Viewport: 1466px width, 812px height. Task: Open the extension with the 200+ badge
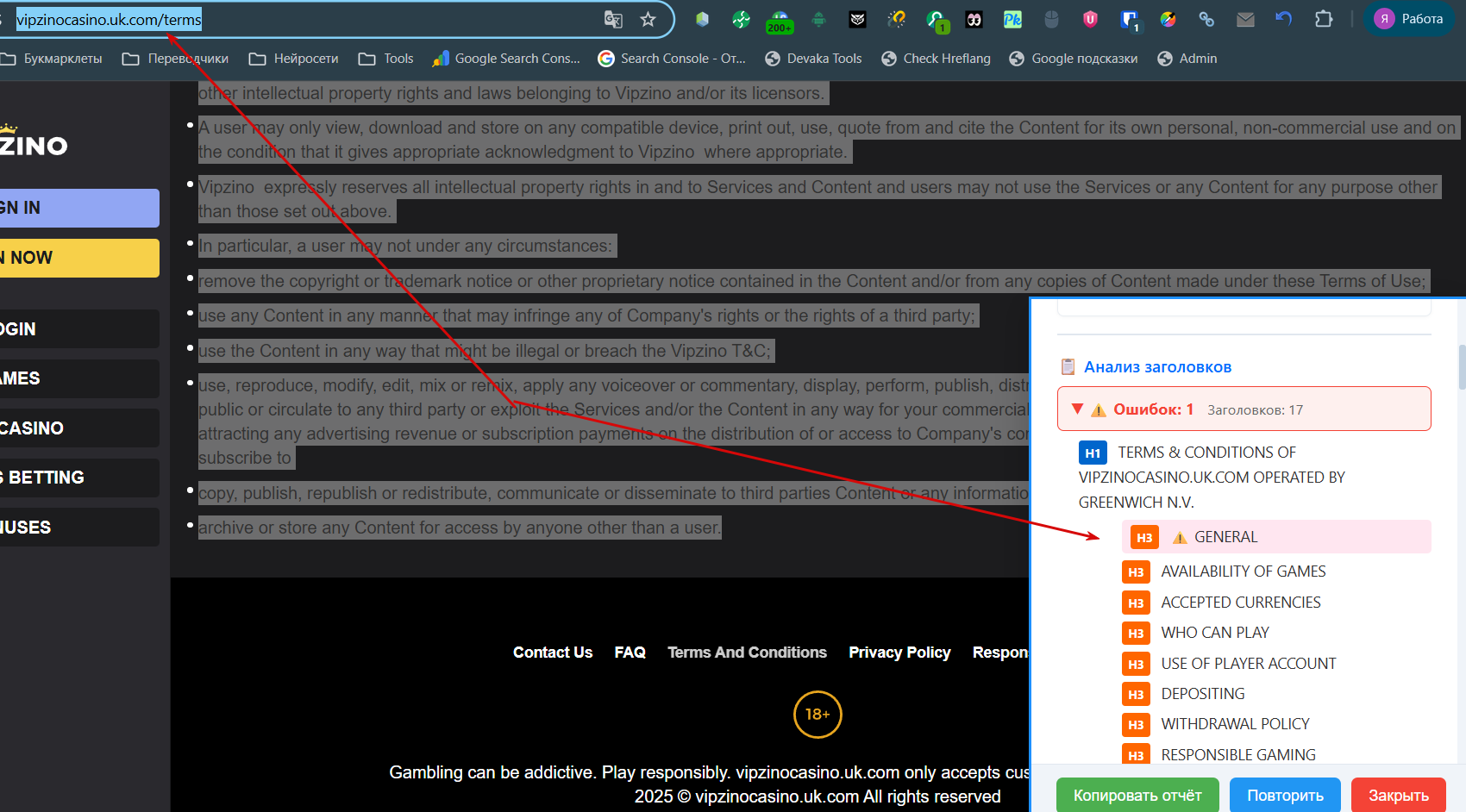pyautogui.click(x=780, y=21)
